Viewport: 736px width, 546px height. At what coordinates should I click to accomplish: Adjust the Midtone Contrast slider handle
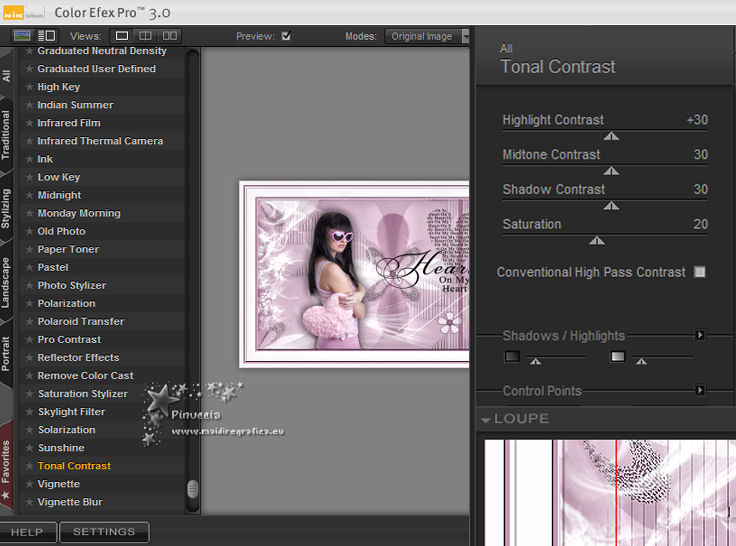coord(611,171)
